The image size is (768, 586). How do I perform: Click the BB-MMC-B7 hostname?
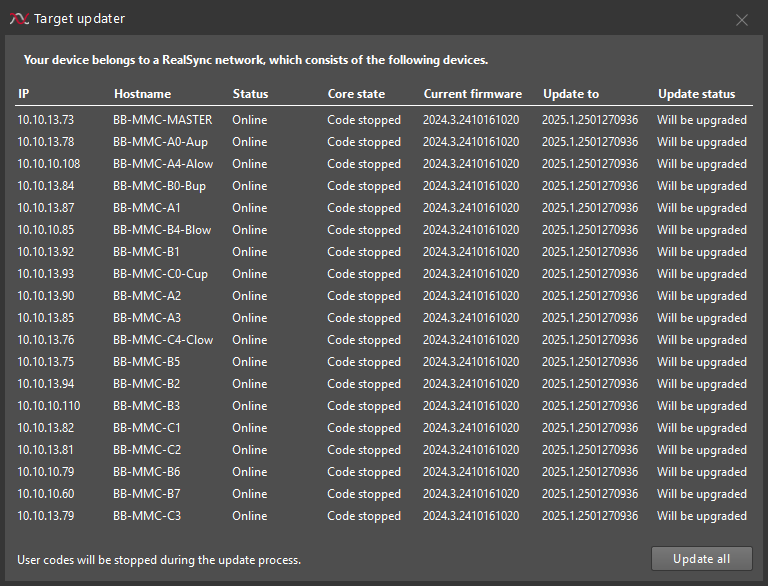pyautogui.click(x=146, y=494)
